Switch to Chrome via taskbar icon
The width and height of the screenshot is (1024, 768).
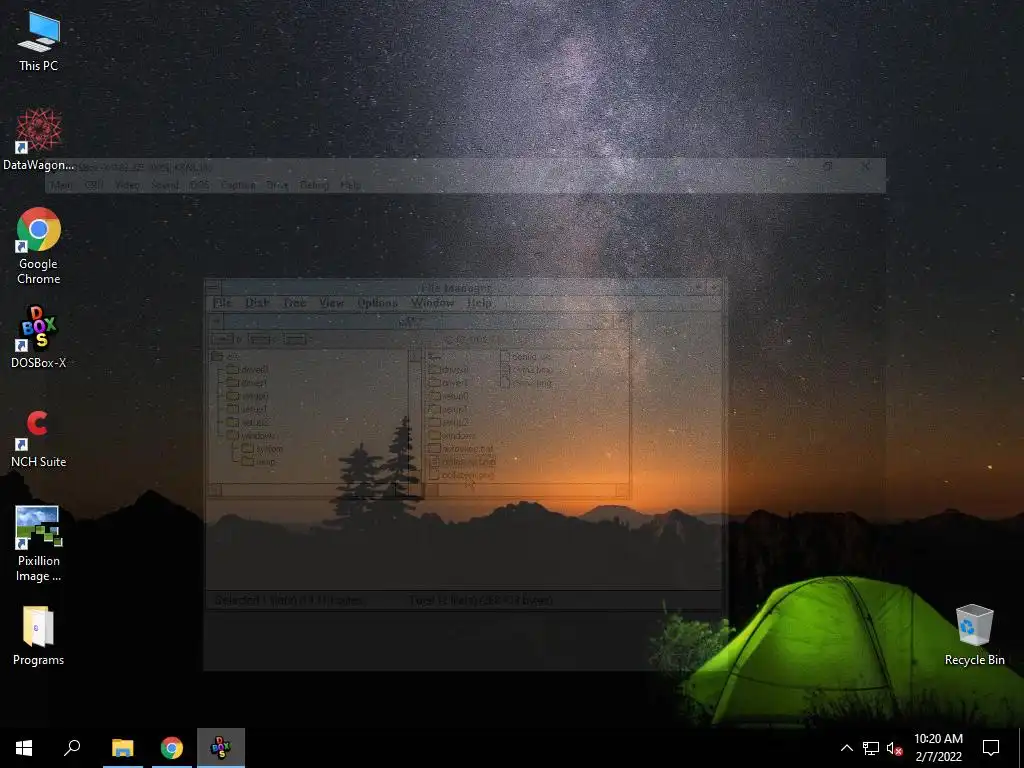click(172, 748)
